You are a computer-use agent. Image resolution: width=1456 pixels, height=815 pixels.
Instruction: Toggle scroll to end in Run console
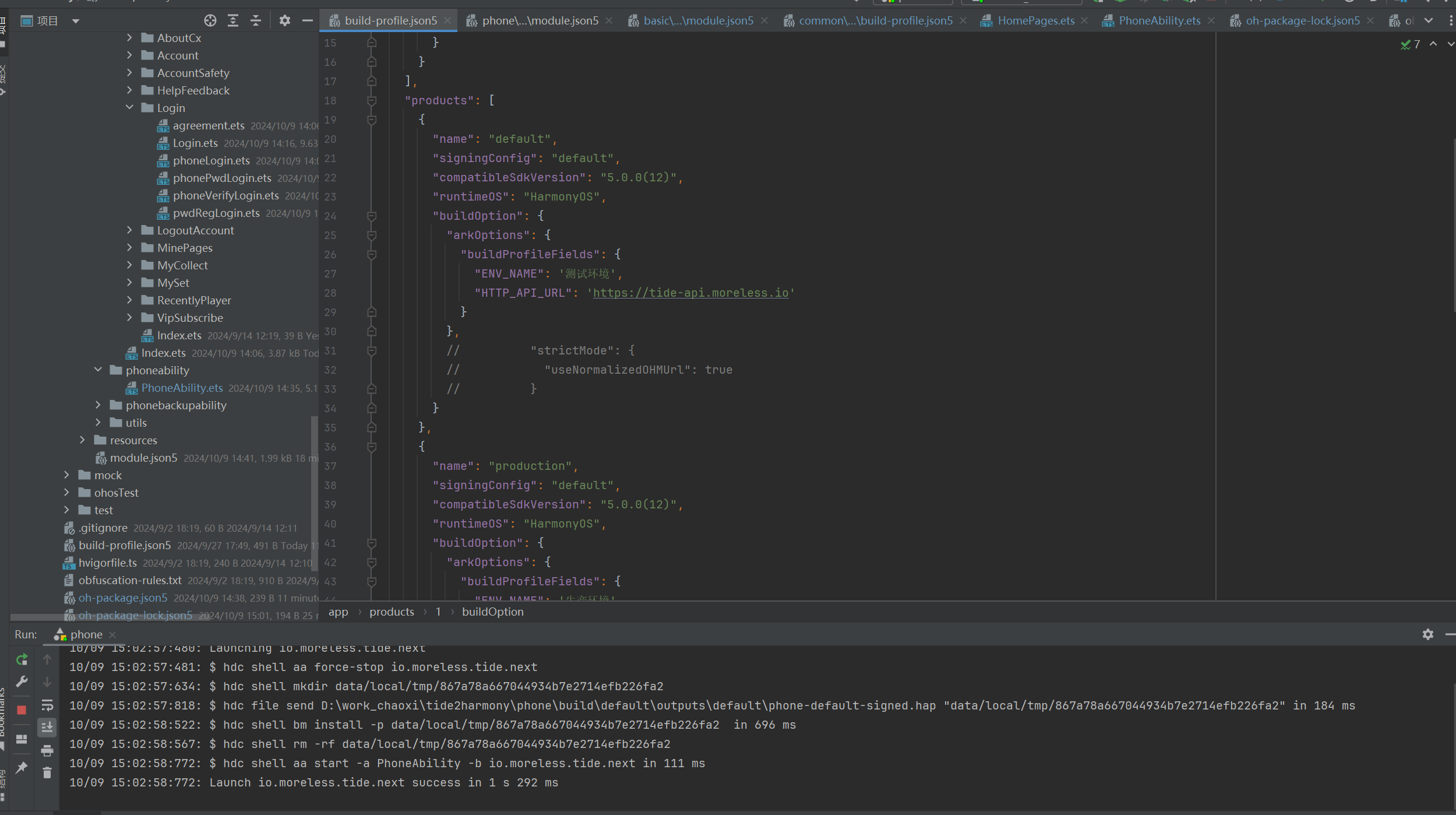(x=47, y=727)
